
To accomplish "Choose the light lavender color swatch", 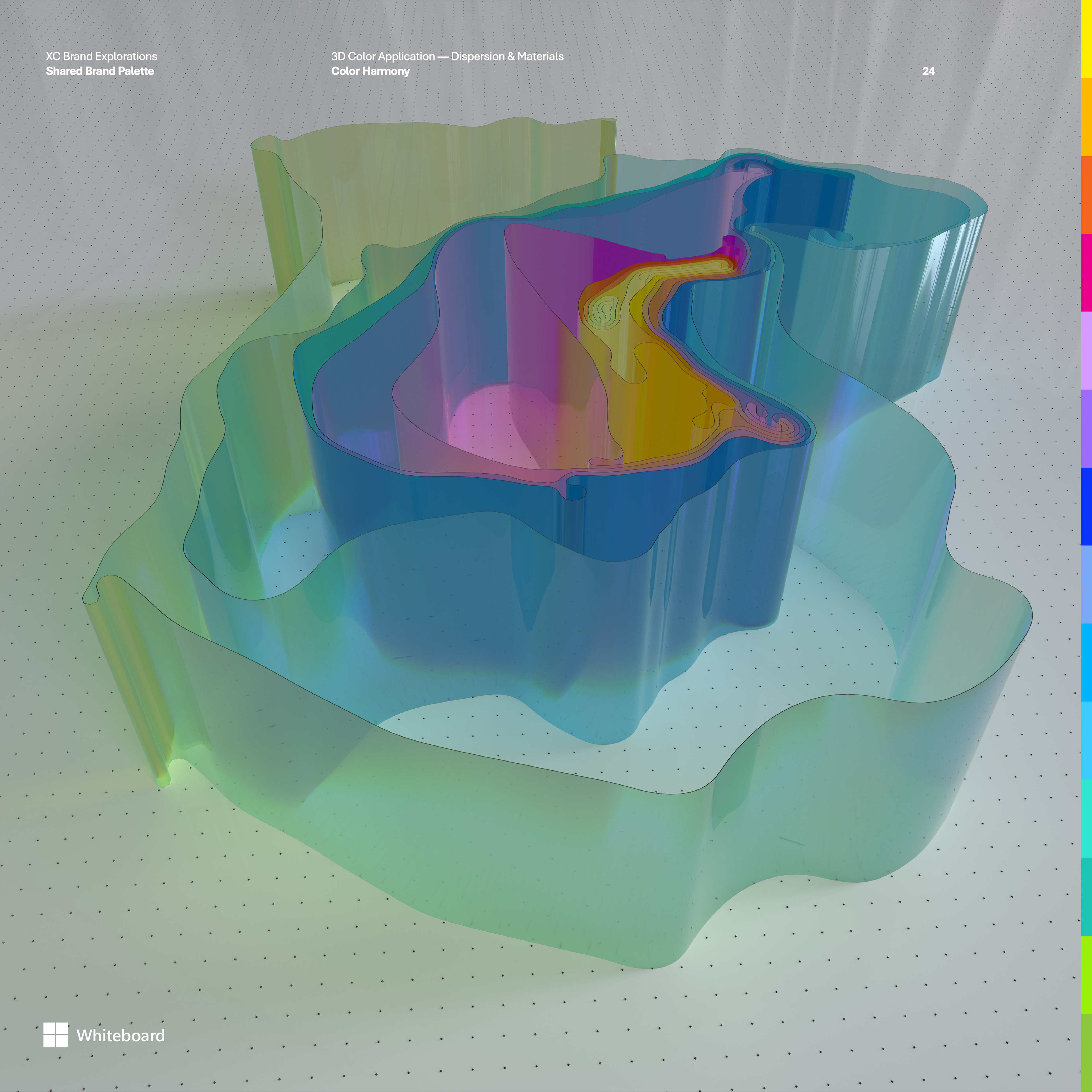I will coord(1086,351).
